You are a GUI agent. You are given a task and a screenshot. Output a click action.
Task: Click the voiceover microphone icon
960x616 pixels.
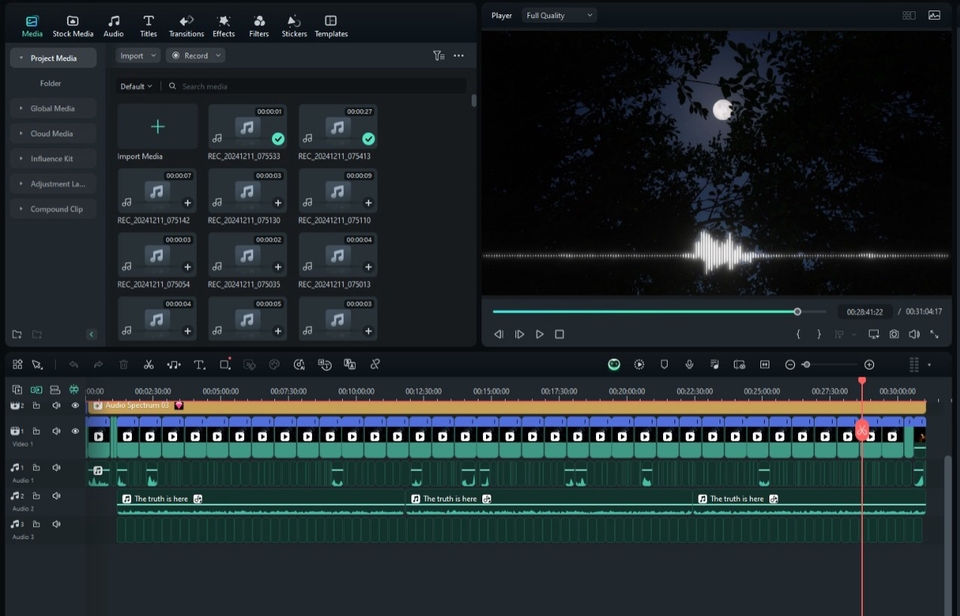point(689,365)
